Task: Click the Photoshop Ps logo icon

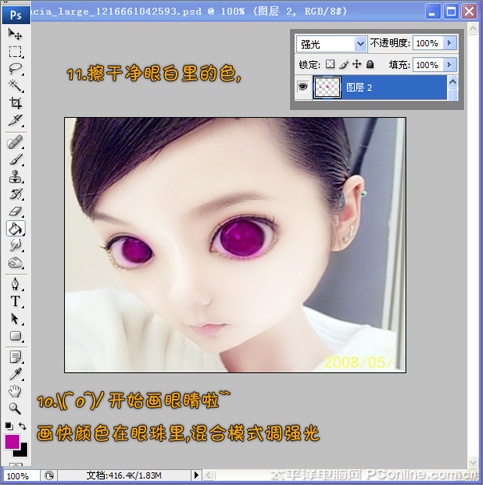Action: [15, 15]
